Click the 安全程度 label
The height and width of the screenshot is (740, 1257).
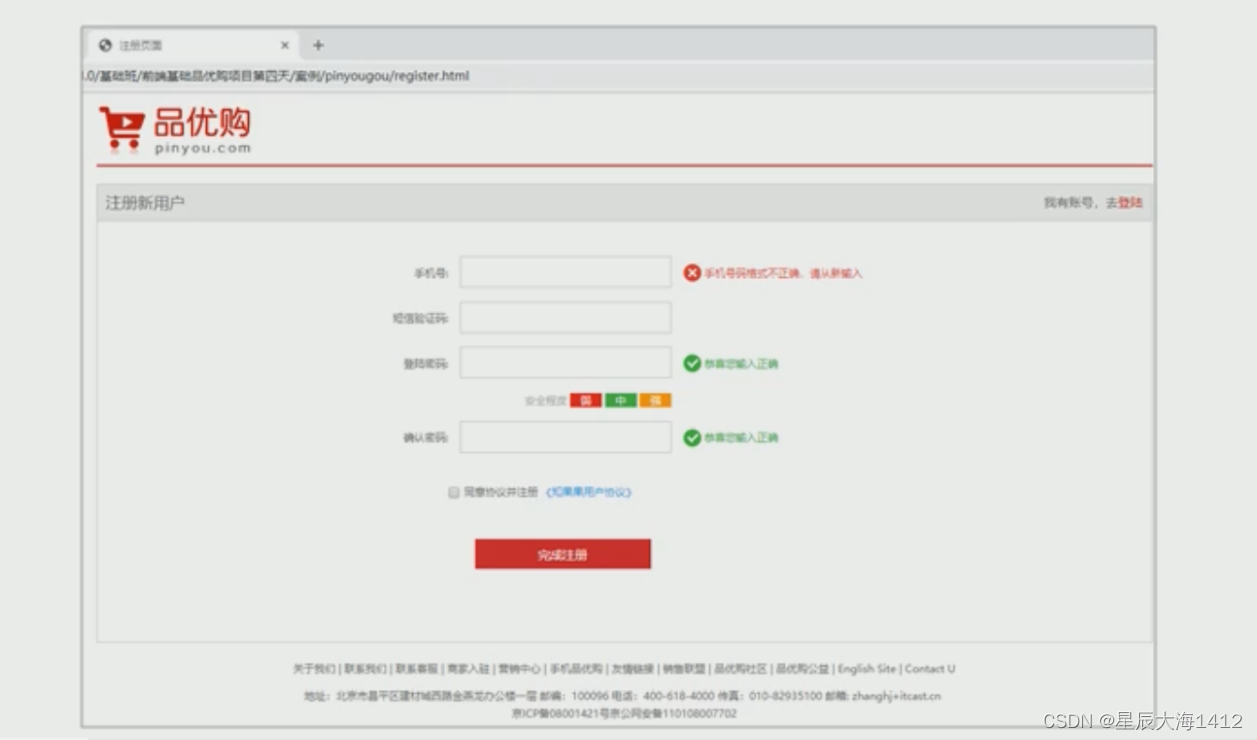(546, 400)
